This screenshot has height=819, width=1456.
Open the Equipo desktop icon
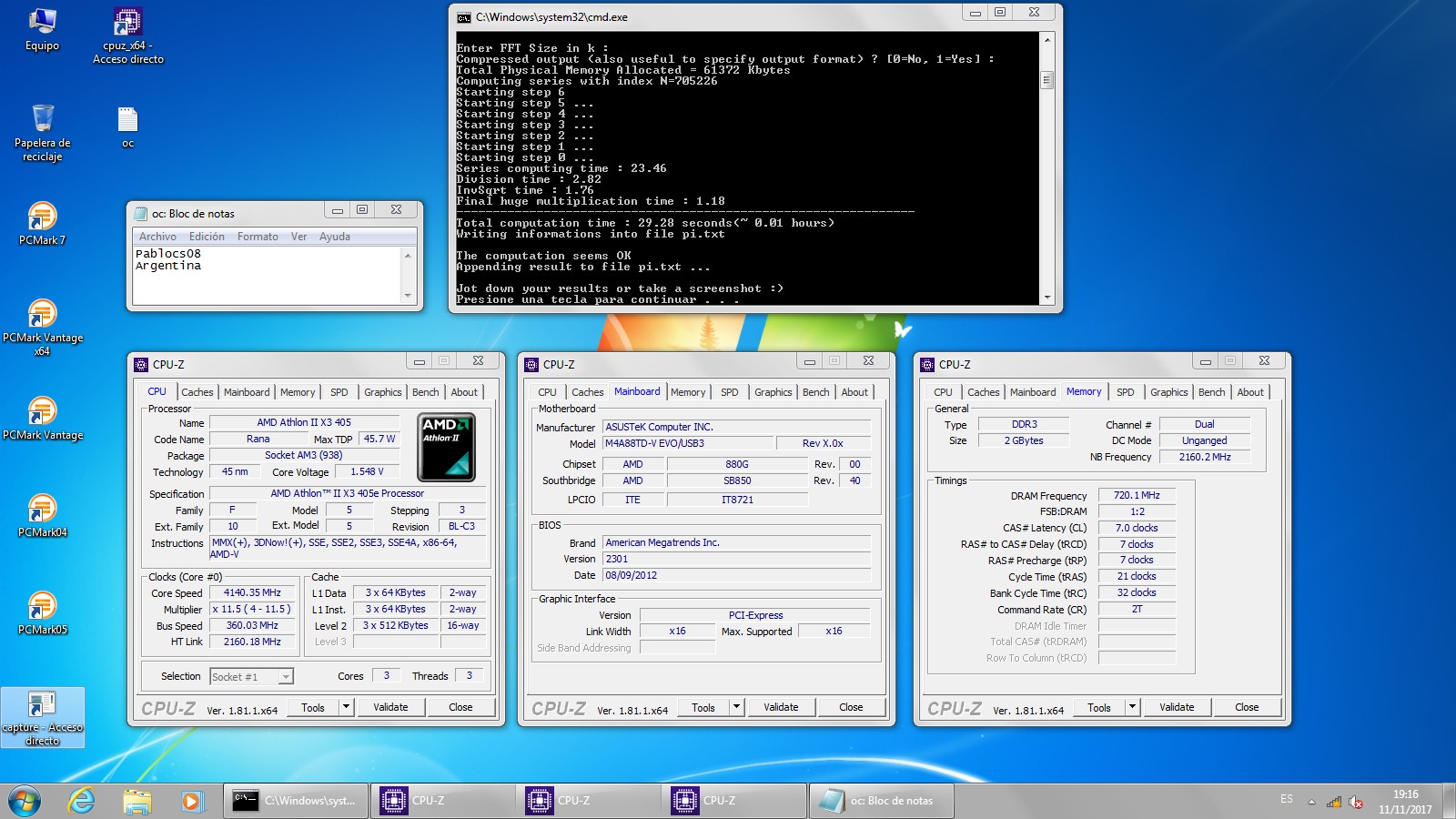tap(42, 29)
